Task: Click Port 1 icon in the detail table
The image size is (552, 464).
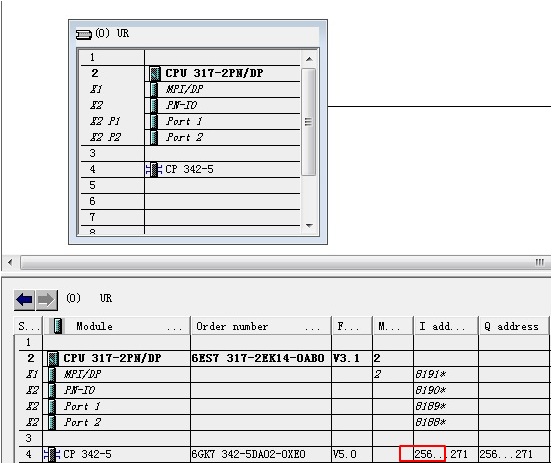Action: pos(52,406)
